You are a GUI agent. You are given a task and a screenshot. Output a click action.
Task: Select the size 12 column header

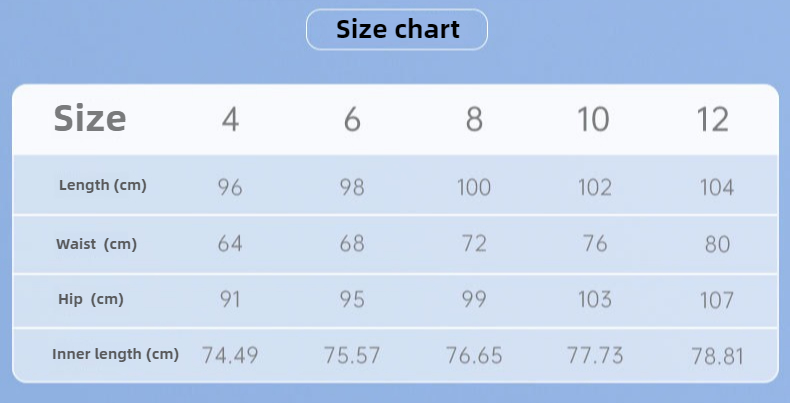point(713,120)
